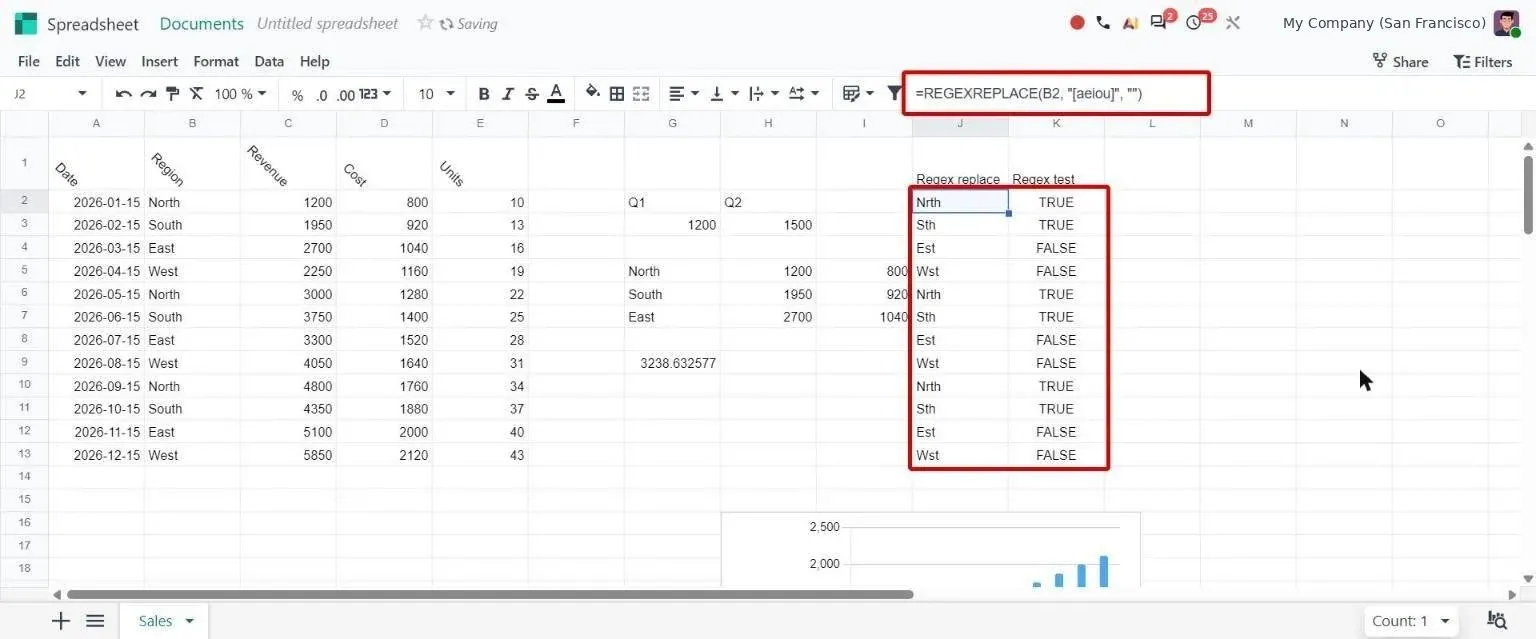Select cell containing 3238.632577
This screenshot has width=1536, height=639.
672,363
